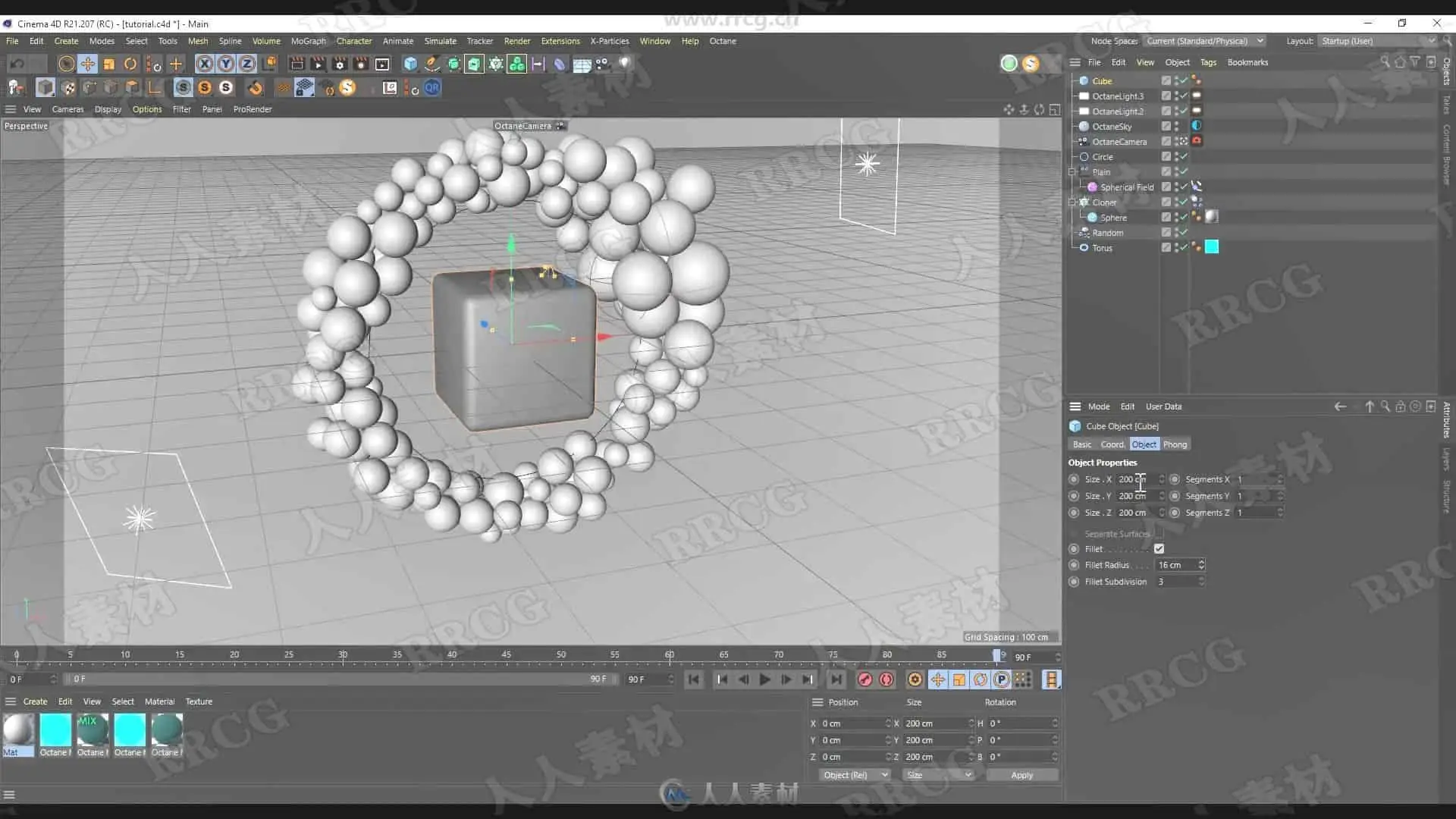
Task: Toggle layer checkbox for Torus object
Action: coord(1166,248)
